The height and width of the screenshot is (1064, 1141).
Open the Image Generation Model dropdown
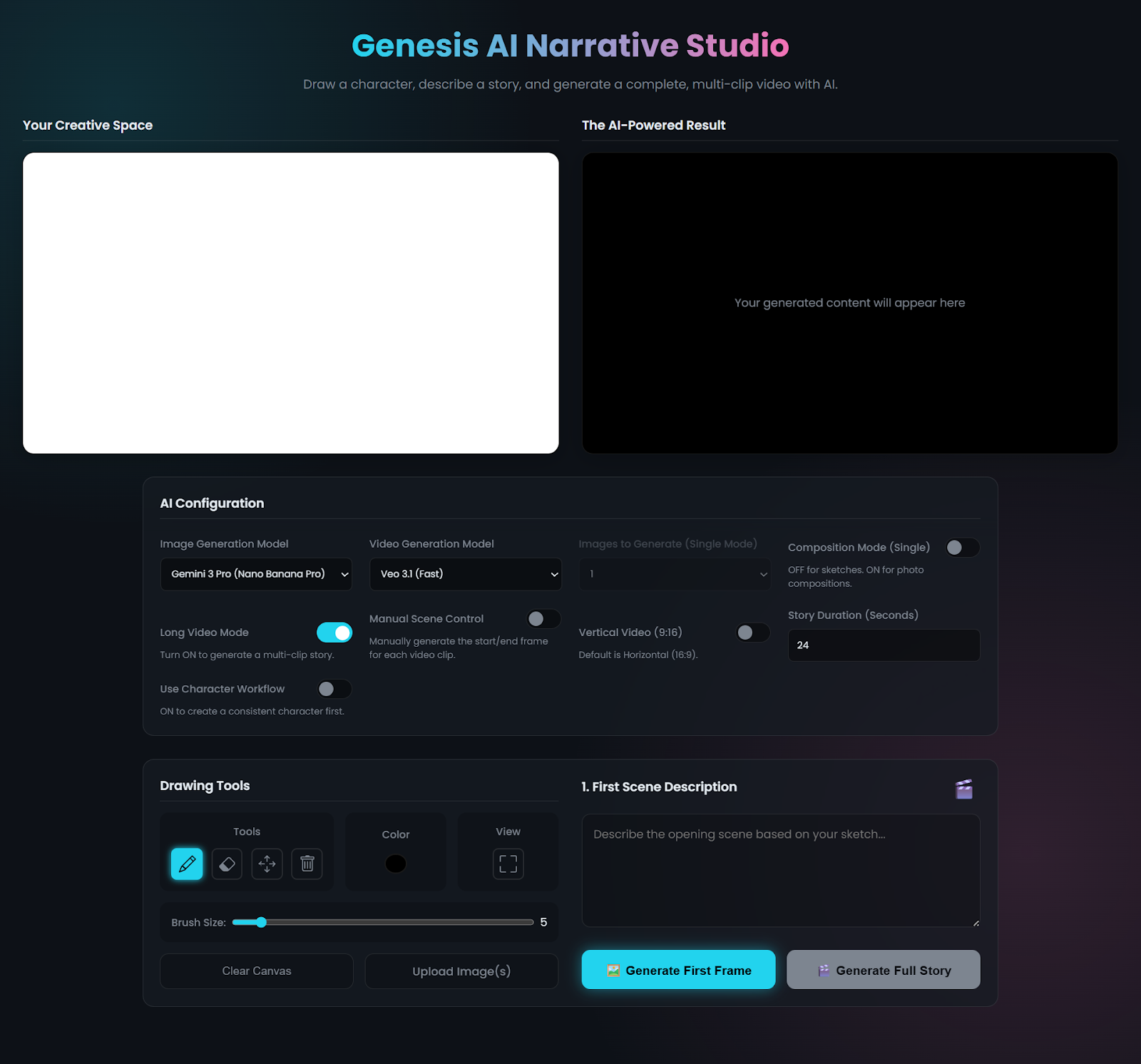[255, 573]
